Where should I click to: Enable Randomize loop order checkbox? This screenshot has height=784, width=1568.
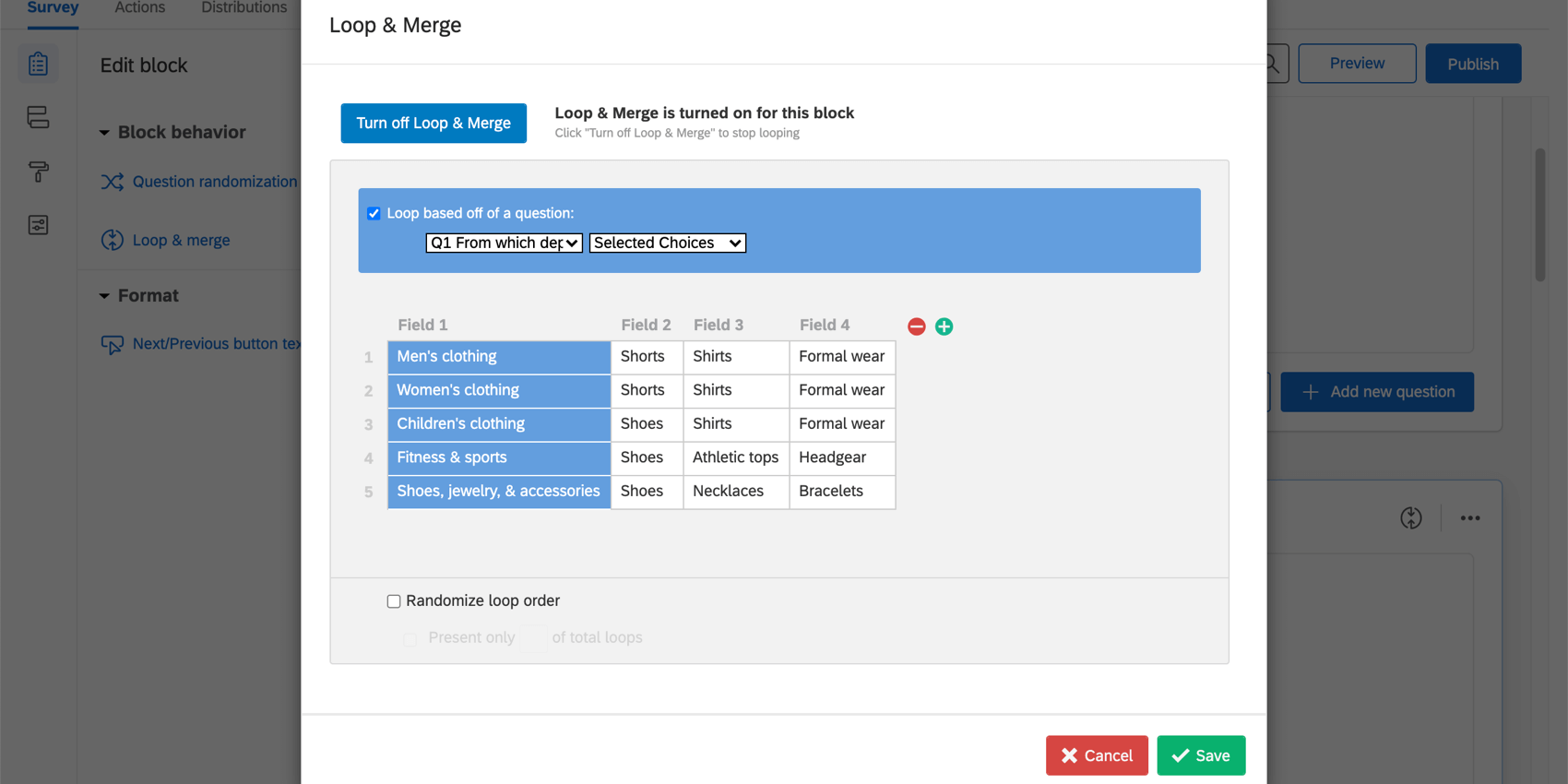394,601
